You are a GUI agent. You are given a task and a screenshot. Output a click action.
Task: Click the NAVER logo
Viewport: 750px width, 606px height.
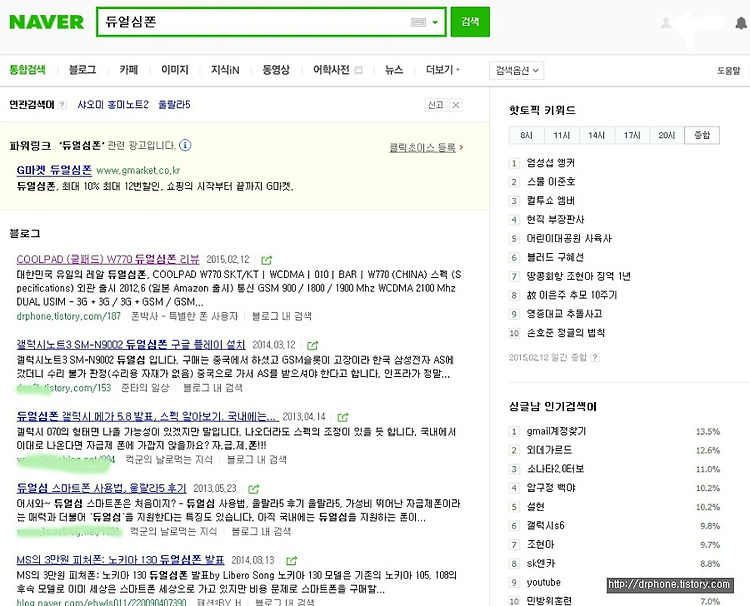[x=46, y=22]
